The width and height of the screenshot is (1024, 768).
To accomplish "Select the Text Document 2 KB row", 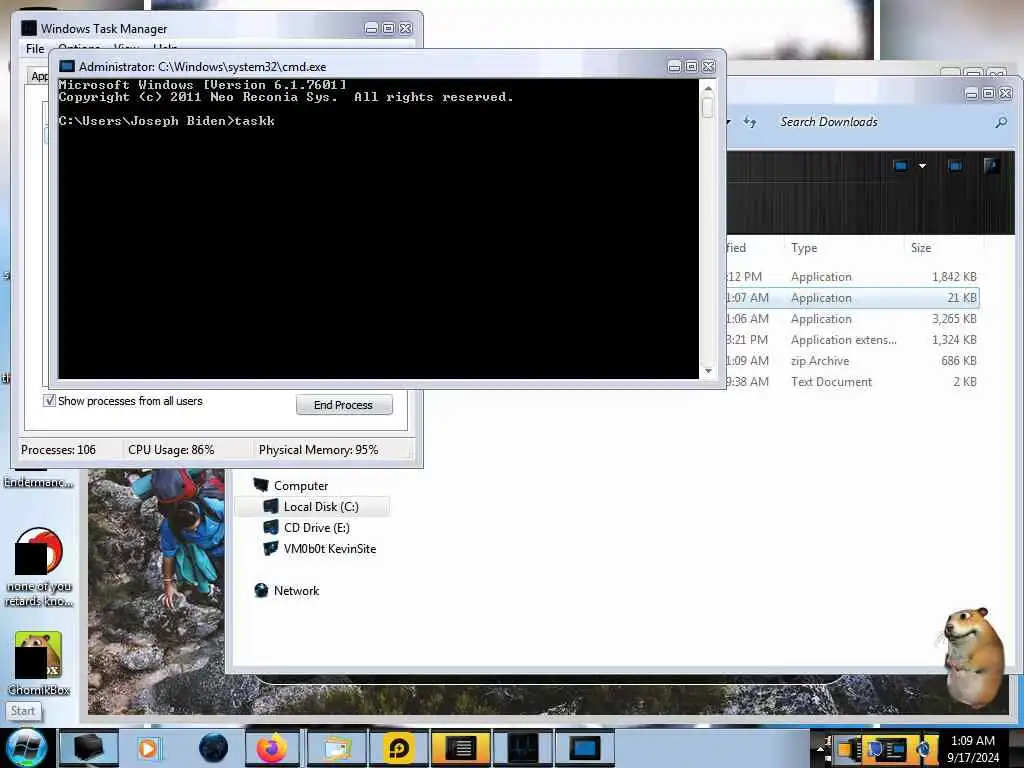I will pyautogui.click(x=852, y=381).
